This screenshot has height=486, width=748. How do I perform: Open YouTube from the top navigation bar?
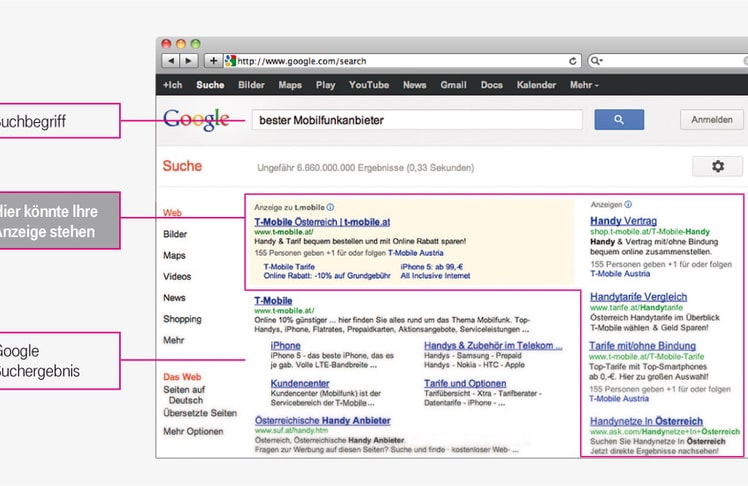(x=369, y=85)
